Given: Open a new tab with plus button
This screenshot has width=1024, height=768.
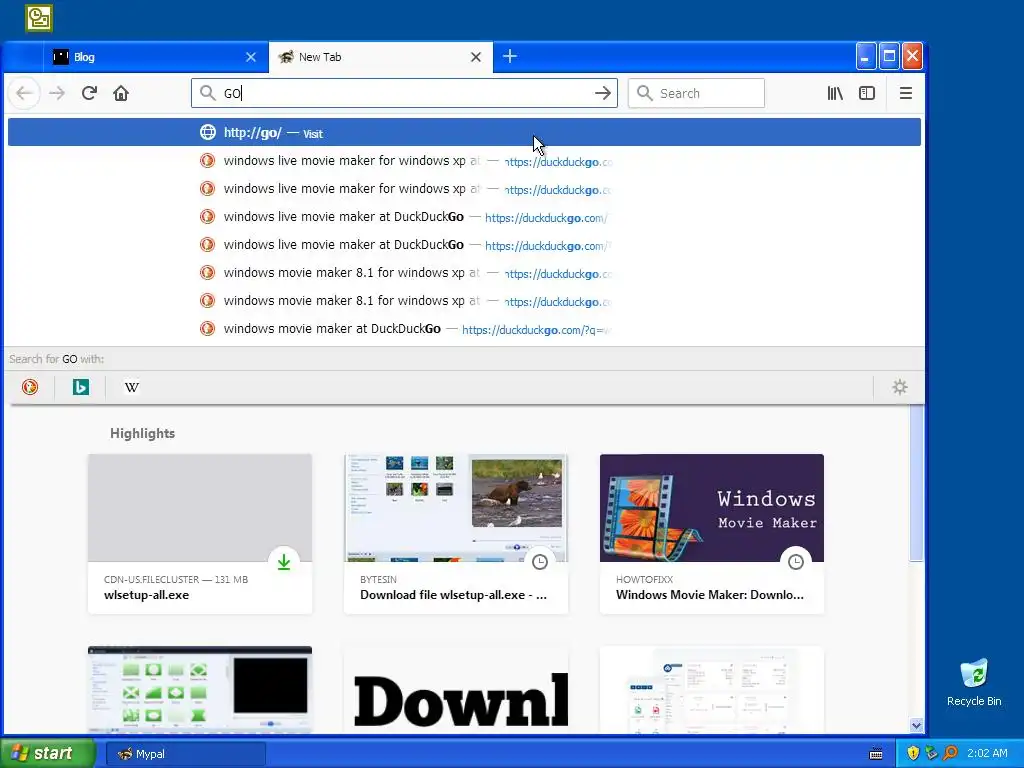Looking at the screenshot, I should click(x=510, y=57).
